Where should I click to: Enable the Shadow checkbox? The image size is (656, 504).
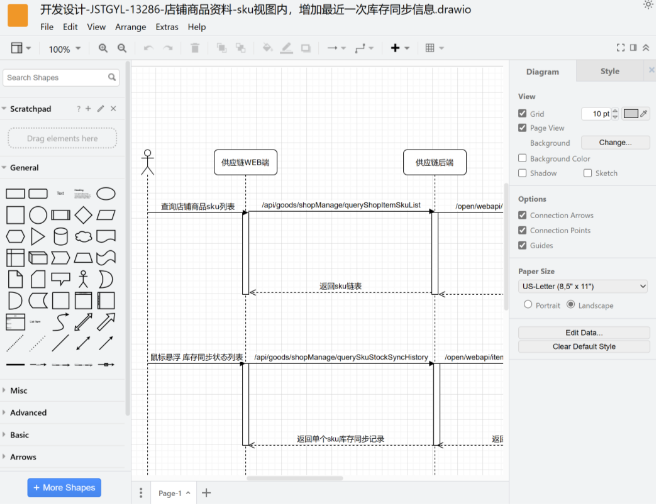point(523,173)
